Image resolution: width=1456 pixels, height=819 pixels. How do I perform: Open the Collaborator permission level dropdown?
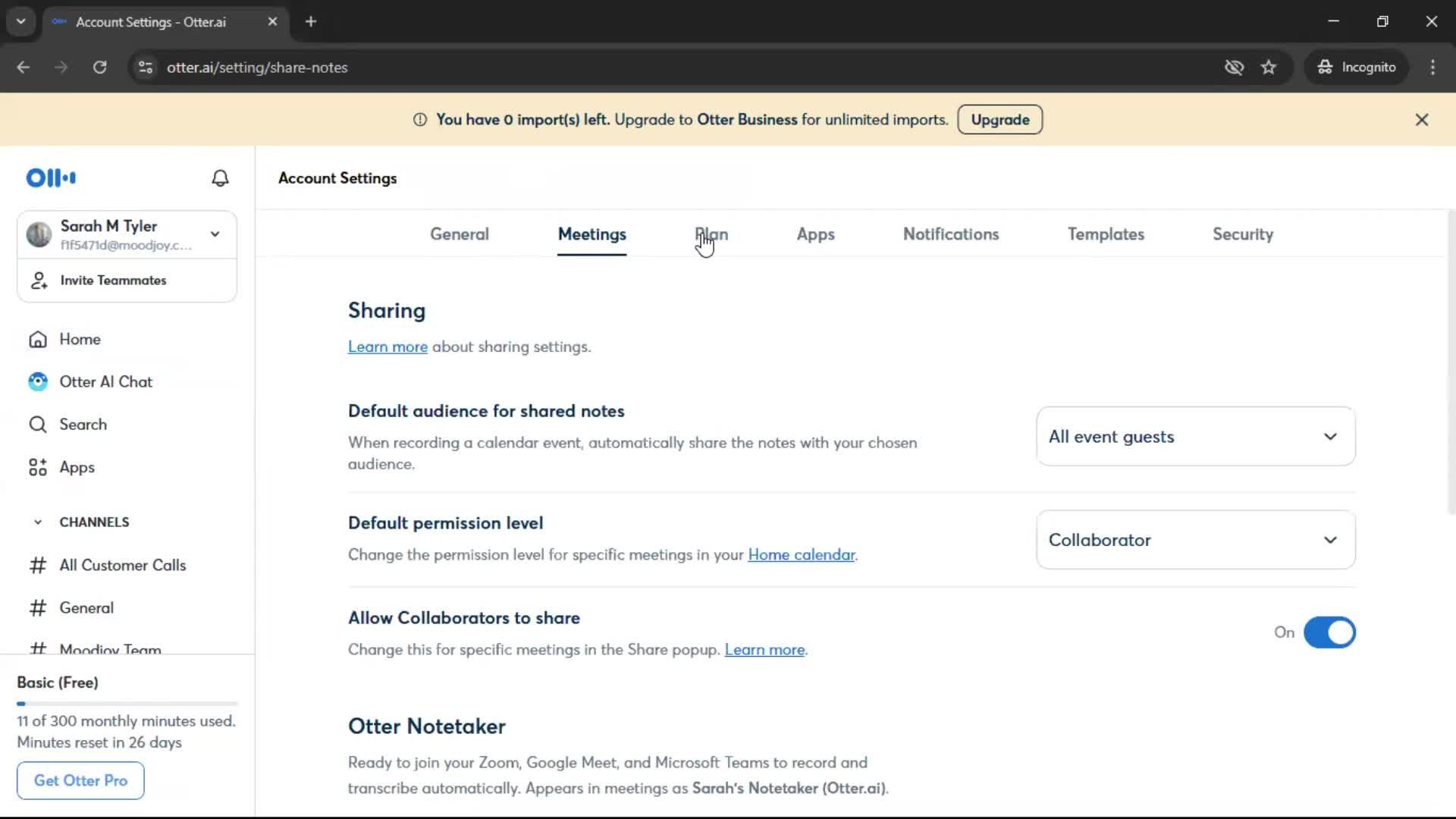coord(1195,540)
